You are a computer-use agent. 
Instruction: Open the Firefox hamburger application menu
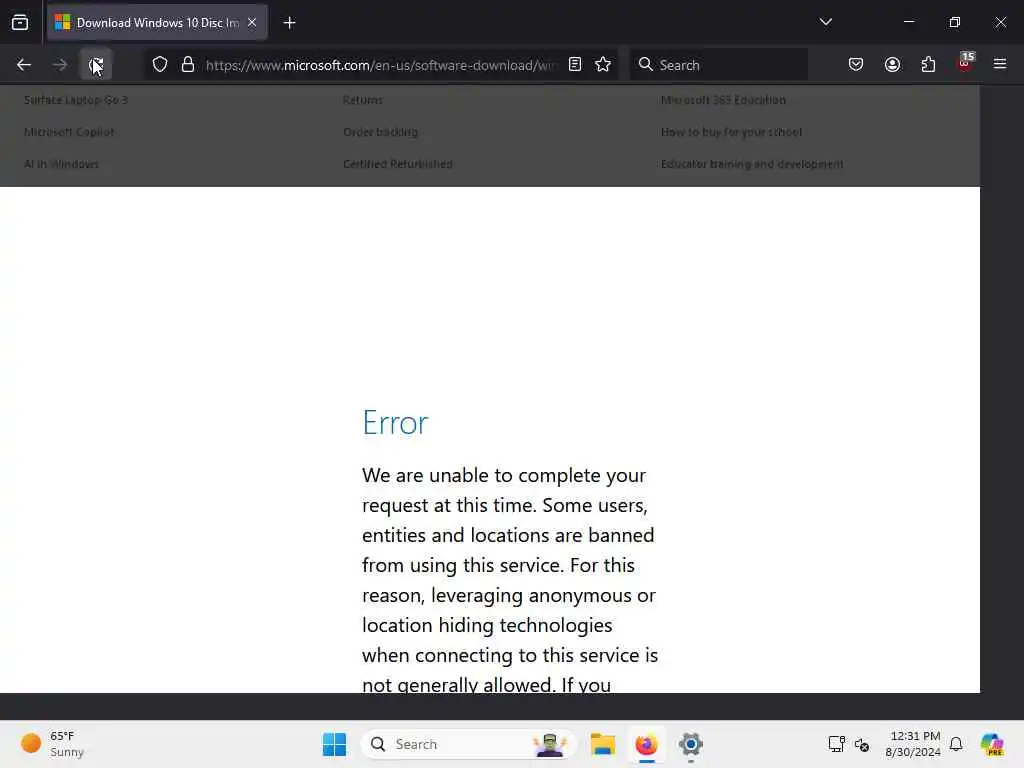click(x=1000, y=64)
